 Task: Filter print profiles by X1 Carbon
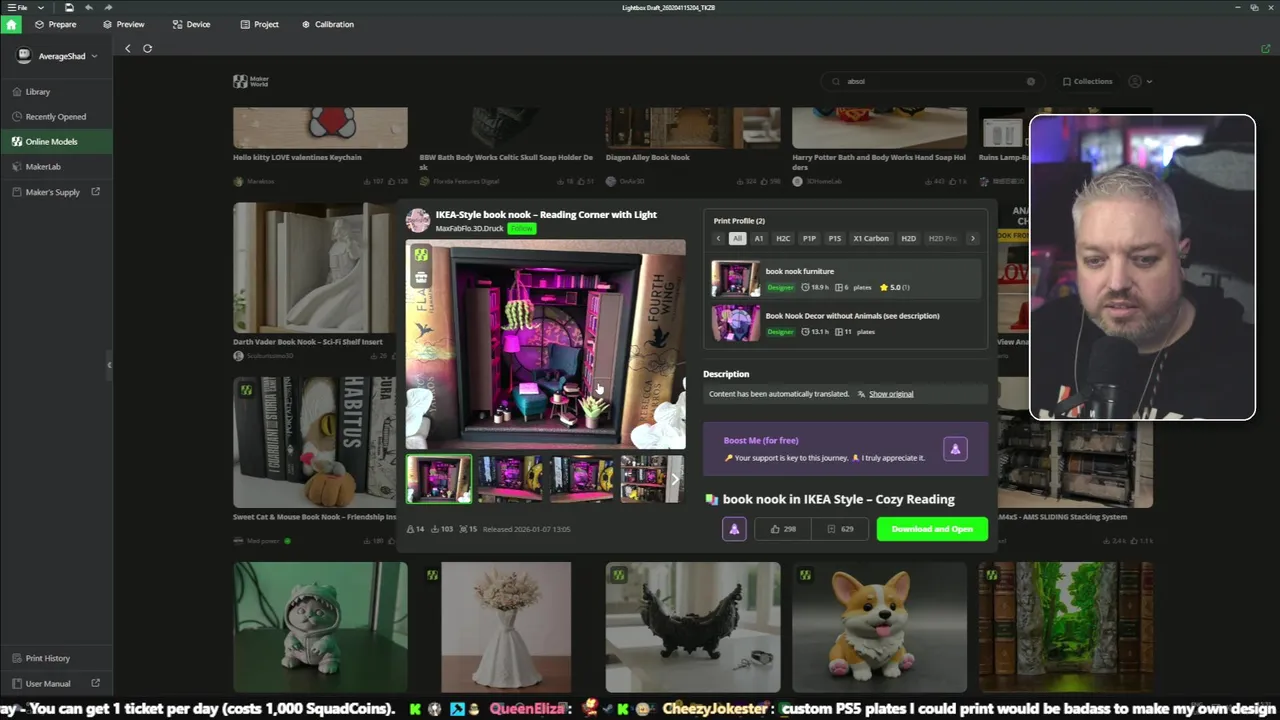pos(871,238)
